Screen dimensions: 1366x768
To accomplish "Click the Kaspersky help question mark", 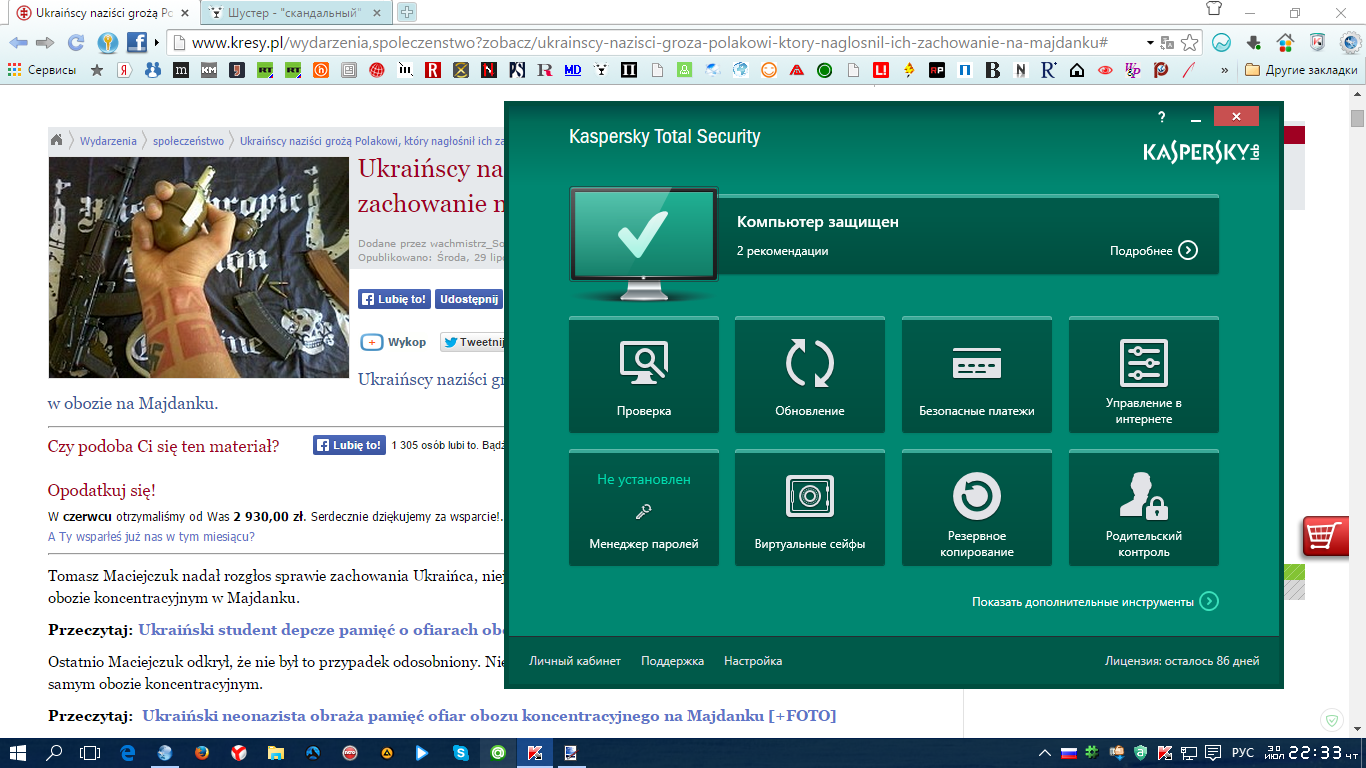I will click(1161, 117).
